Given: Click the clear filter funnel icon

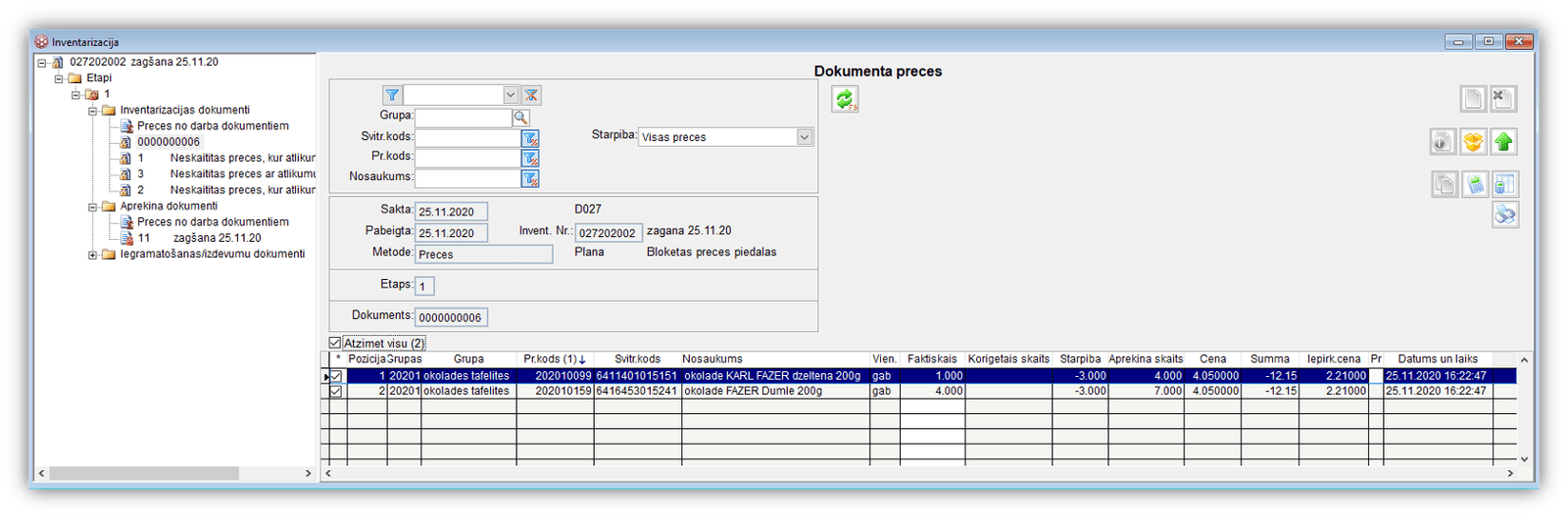Looking at the screenshot, I should pyautogui.click(x=531, y=95).
